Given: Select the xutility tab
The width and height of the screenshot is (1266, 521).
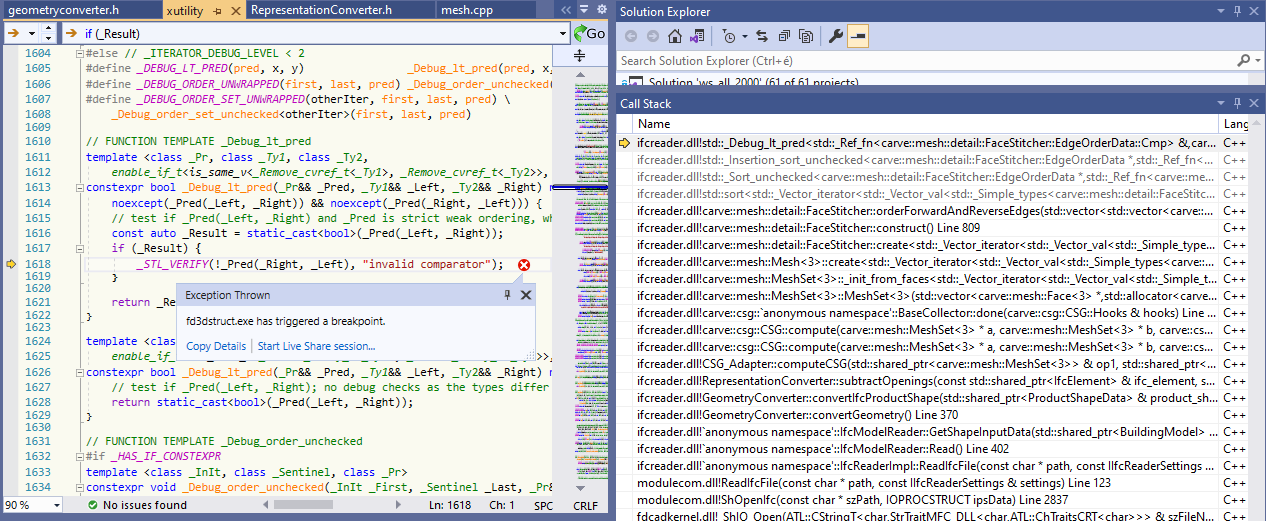Looking at the screenshot, I should pos(184,10).
